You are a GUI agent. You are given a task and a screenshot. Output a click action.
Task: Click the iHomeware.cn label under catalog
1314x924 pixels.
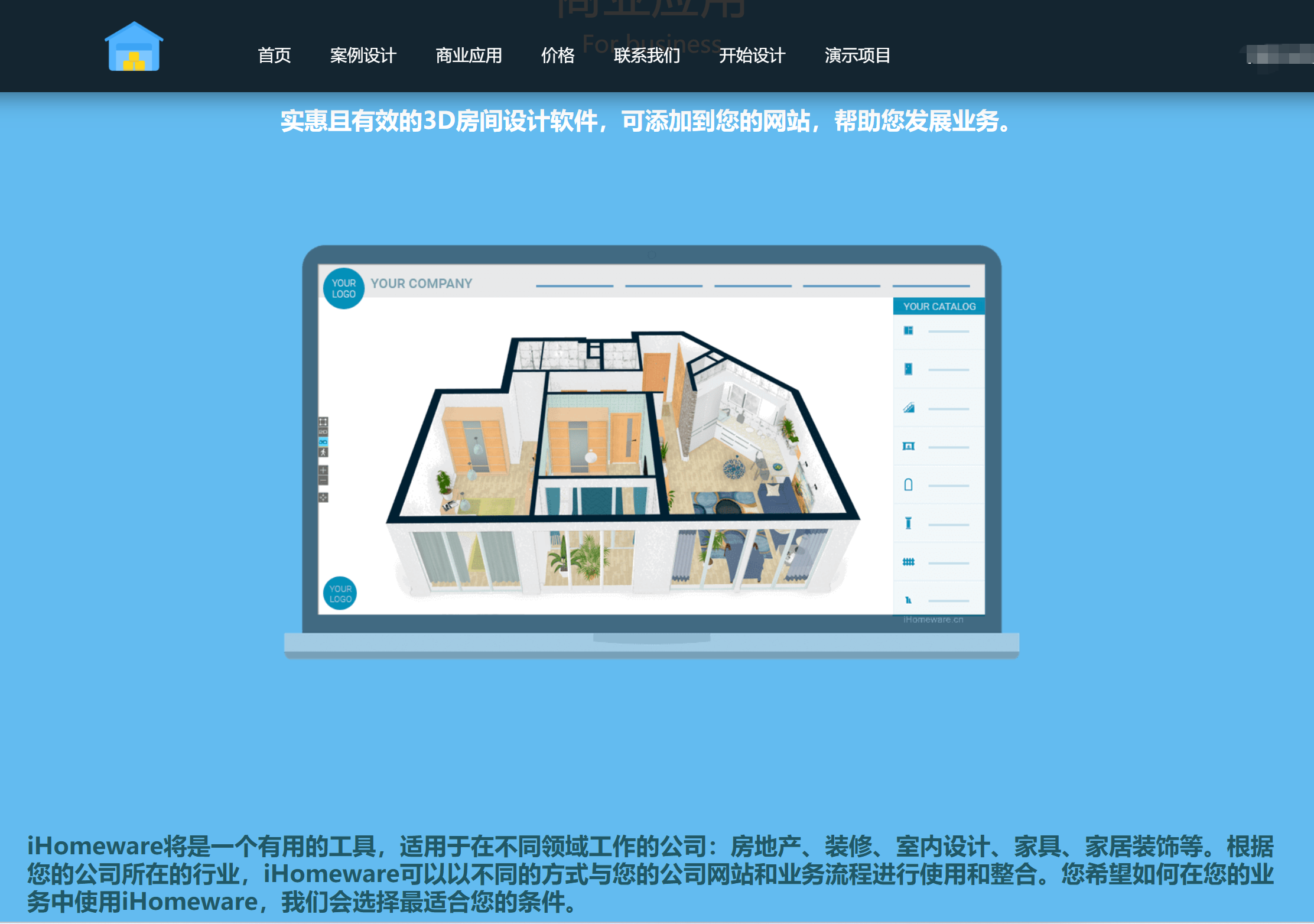click(934, 620)
